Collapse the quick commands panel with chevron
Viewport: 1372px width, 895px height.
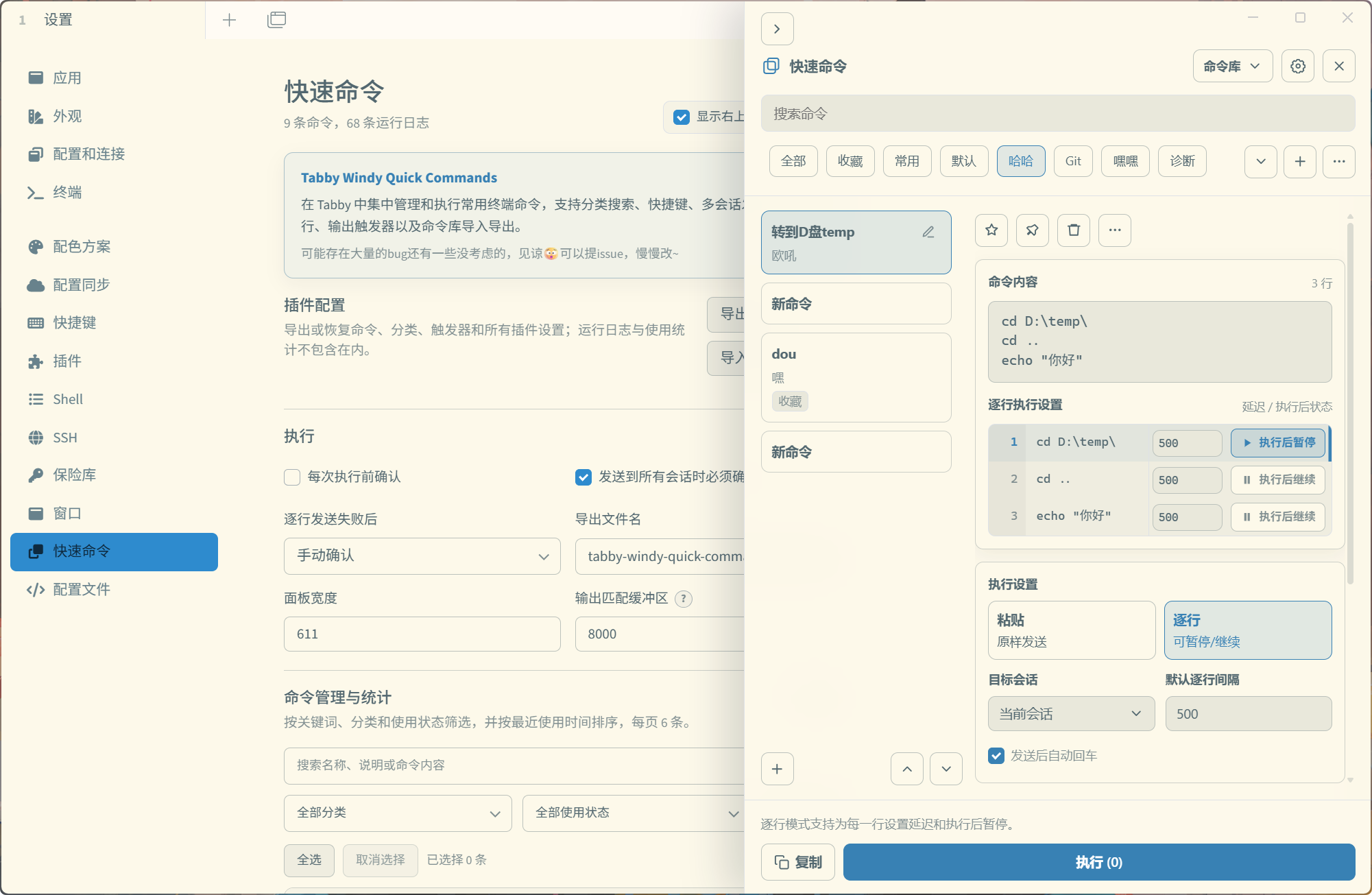pos(777,29)
